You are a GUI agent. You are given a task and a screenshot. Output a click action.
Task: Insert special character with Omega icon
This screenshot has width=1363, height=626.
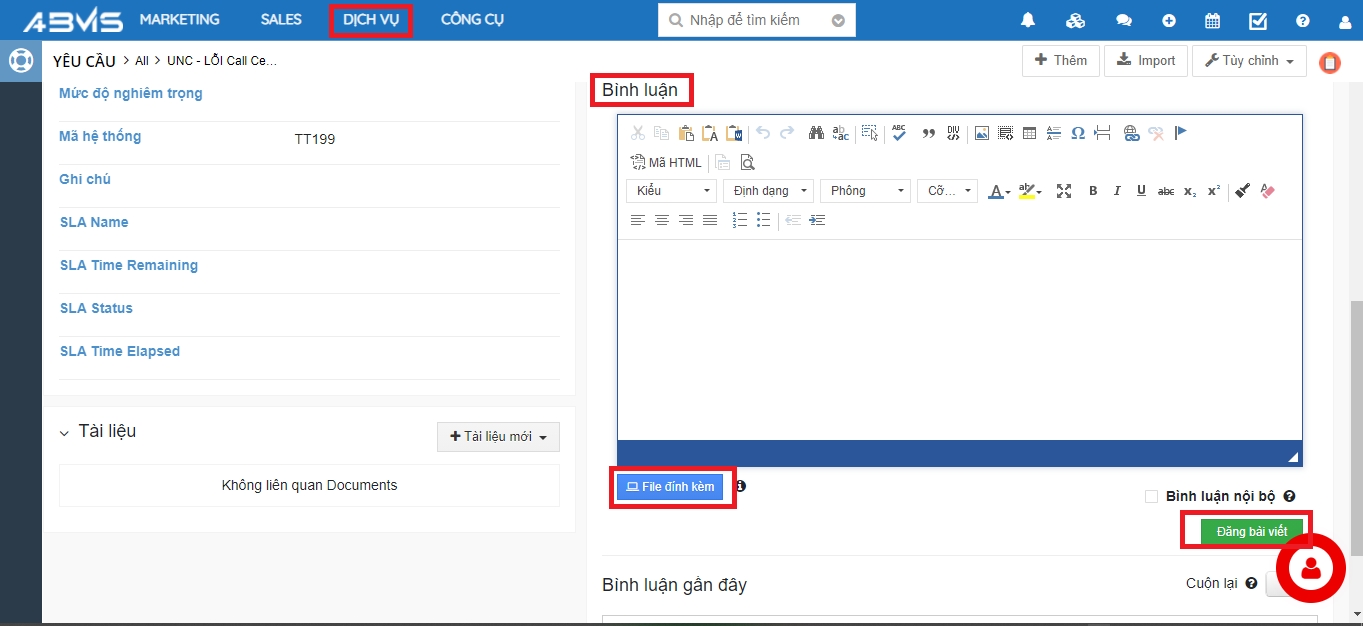click(1078, 133)
